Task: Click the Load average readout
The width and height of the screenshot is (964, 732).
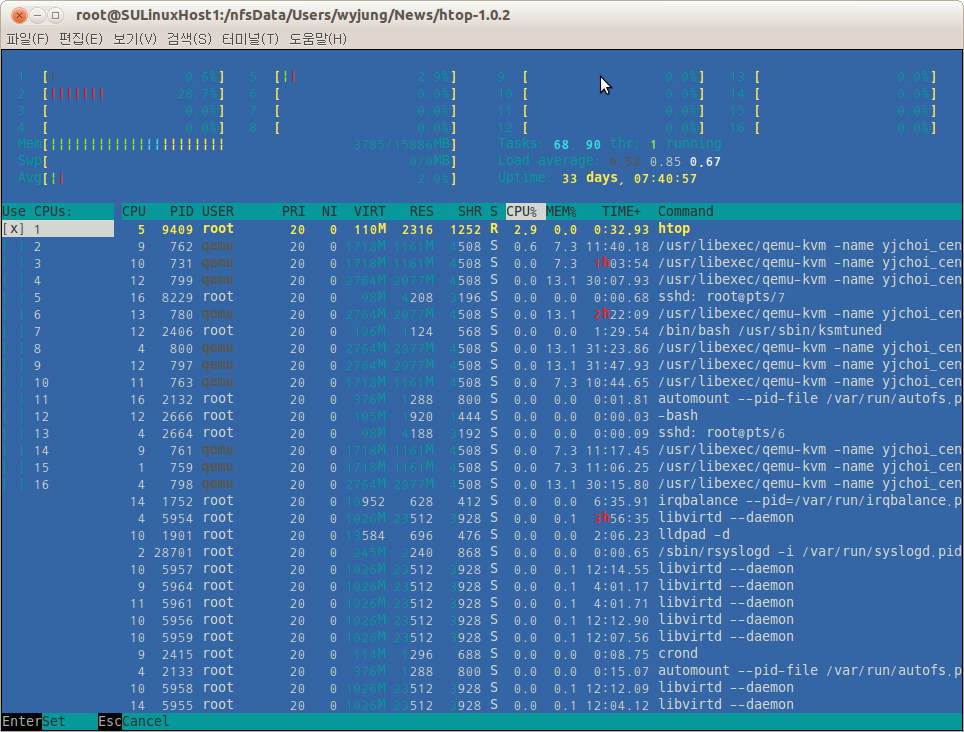Action: (x=609, y=161)
